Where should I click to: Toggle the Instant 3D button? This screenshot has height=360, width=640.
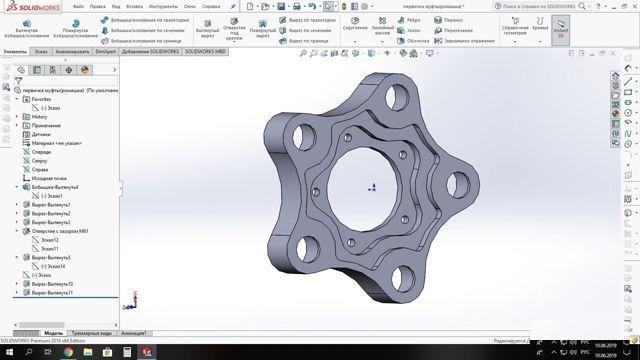pyautogui.click(x=560, y=30)
